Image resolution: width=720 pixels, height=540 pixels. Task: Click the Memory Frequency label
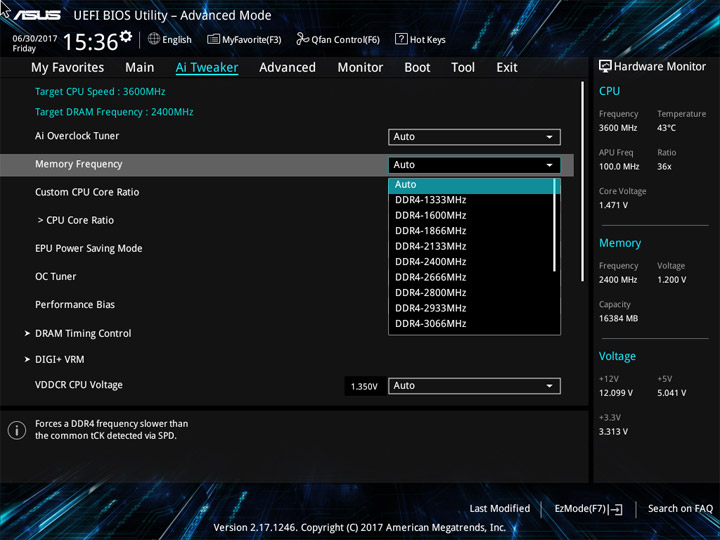point(79,164)
